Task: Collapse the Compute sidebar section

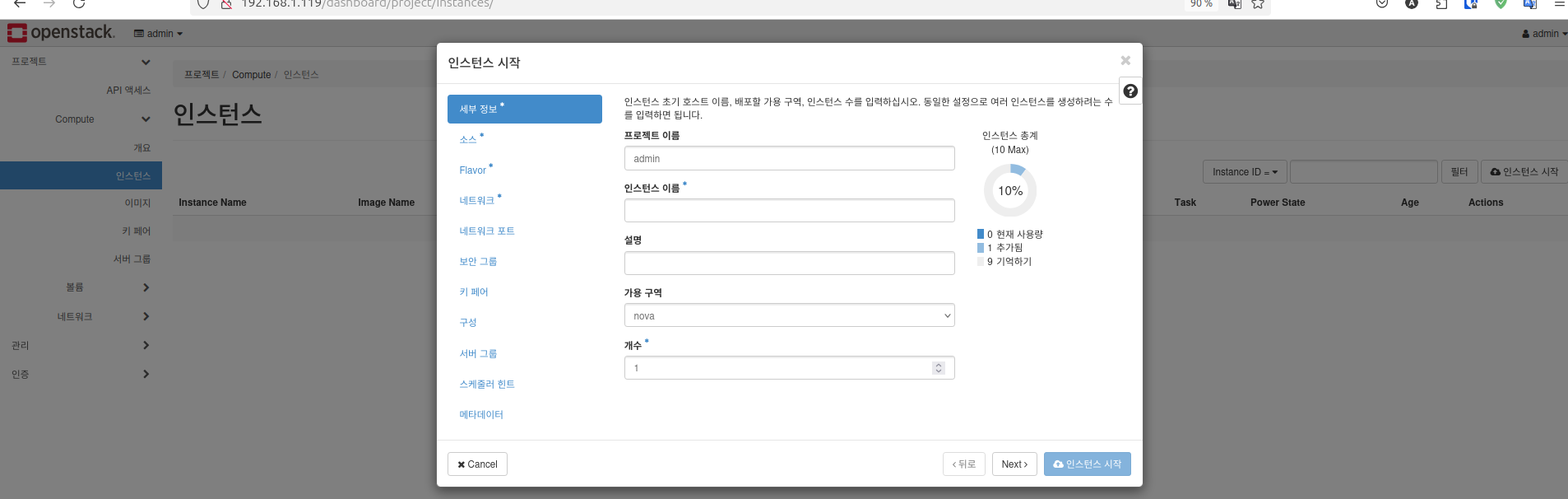Action: 146,119
